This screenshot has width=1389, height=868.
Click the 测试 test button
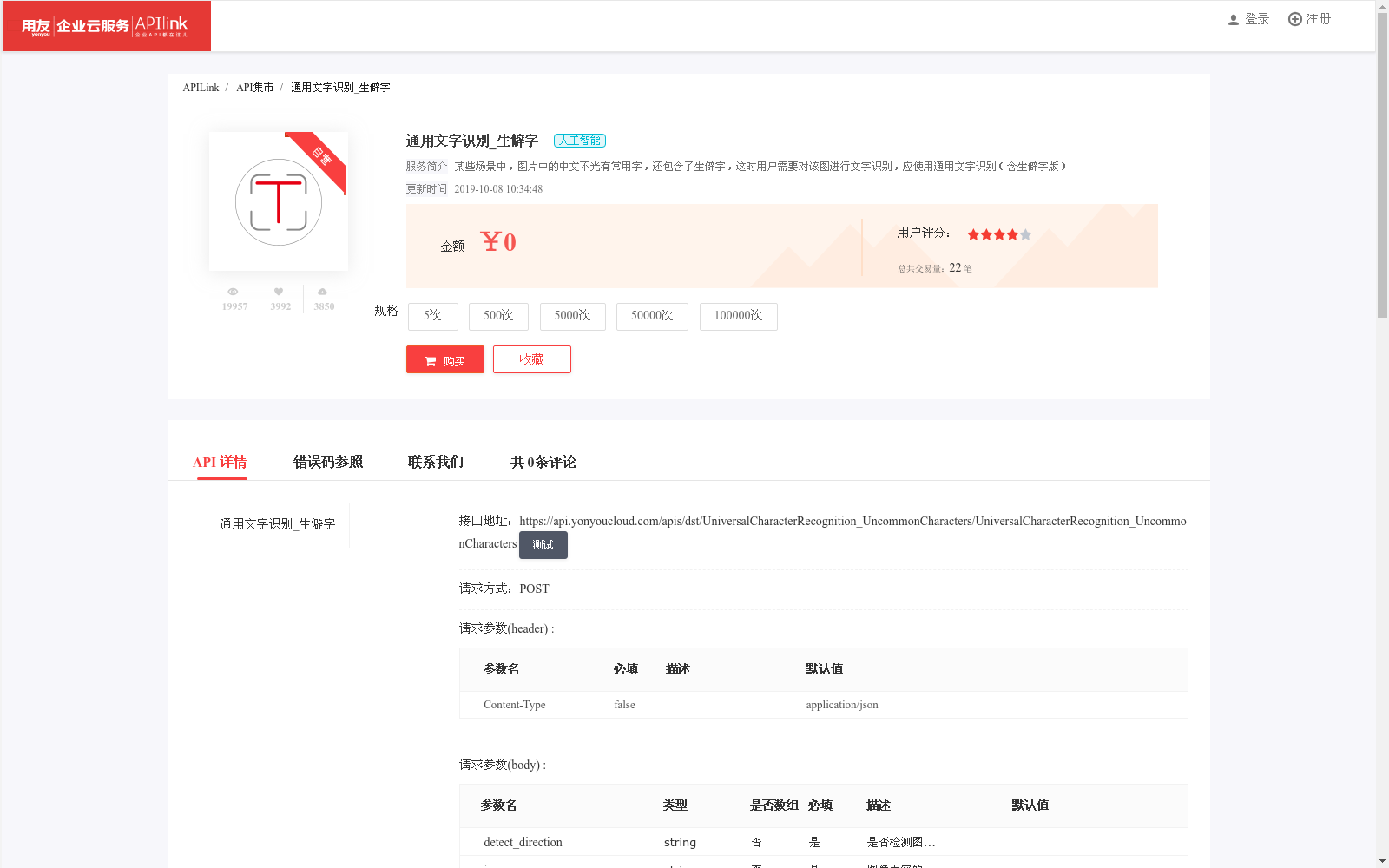543,545
